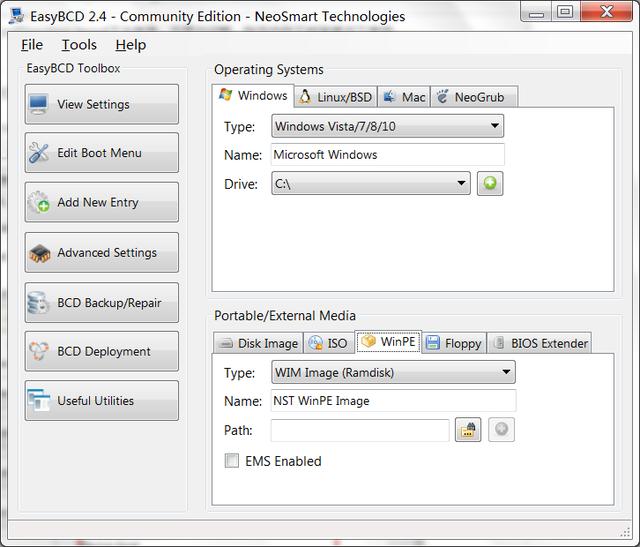The width and height of the screenshot is (640, 547).
Task: Click the empty Path input field
Action: tap(360, 430)
